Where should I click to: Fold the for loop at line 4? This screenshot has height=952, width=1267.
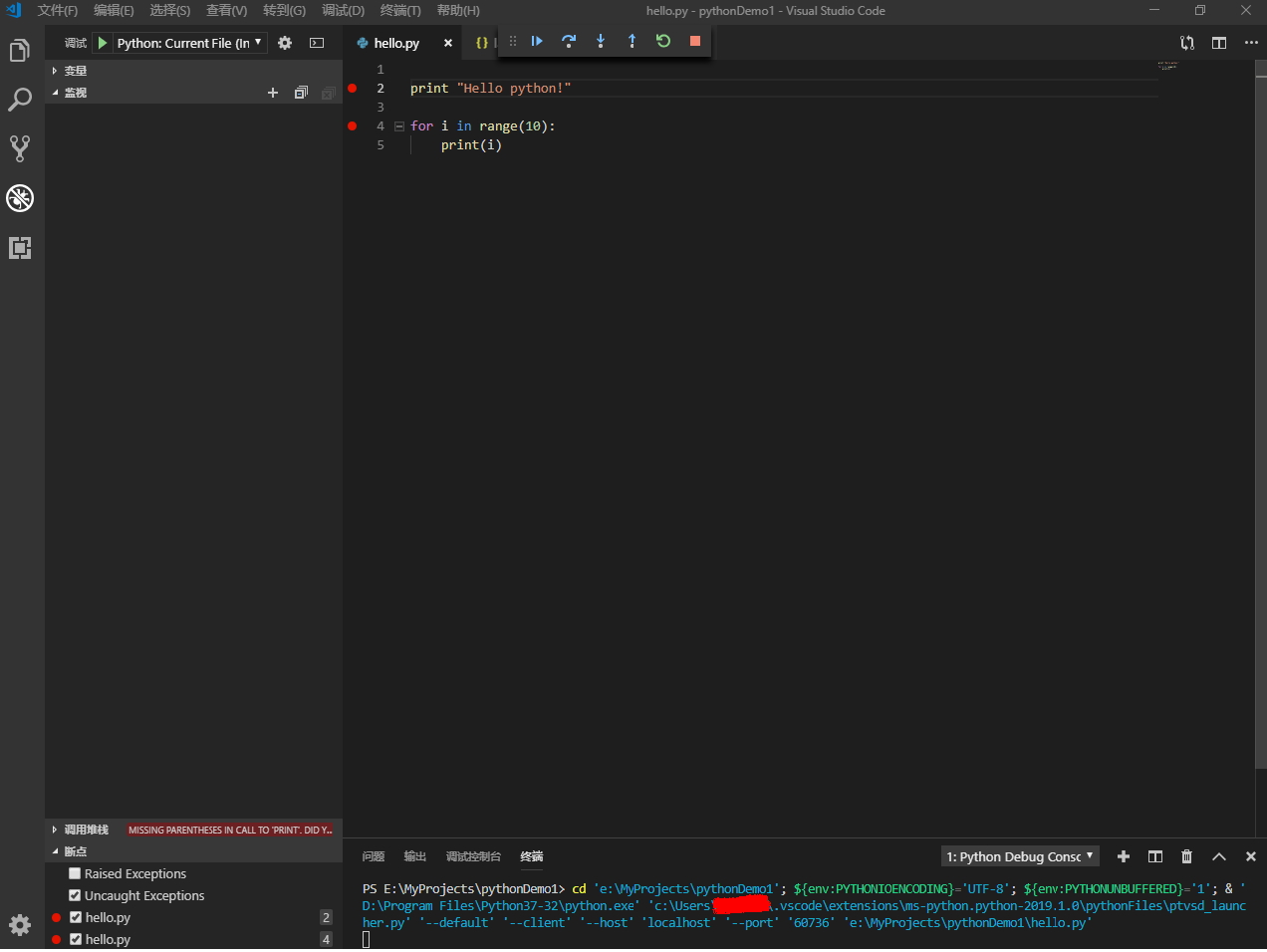[399, 126]
